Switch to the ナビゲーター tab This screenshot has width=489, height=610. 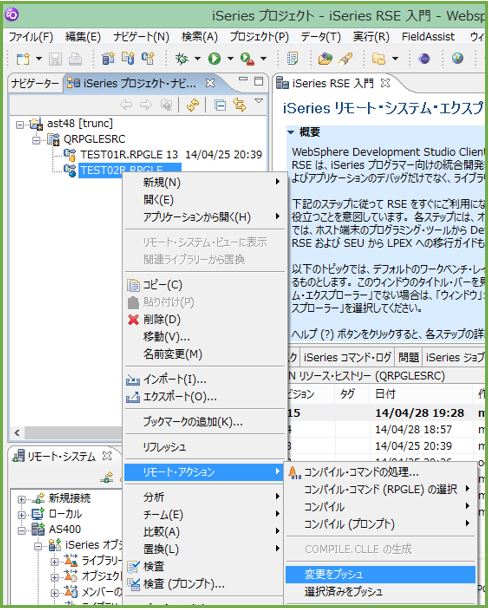pos(35,83)
